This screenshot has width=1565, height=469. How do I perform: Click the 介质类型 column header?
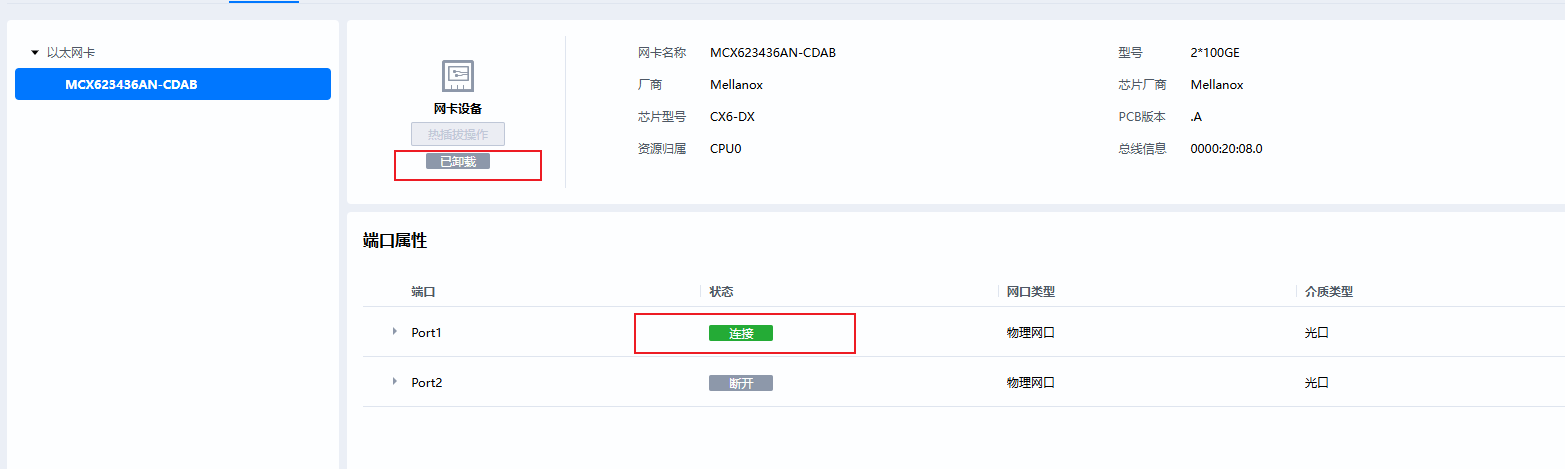(x=1329, y=292)
